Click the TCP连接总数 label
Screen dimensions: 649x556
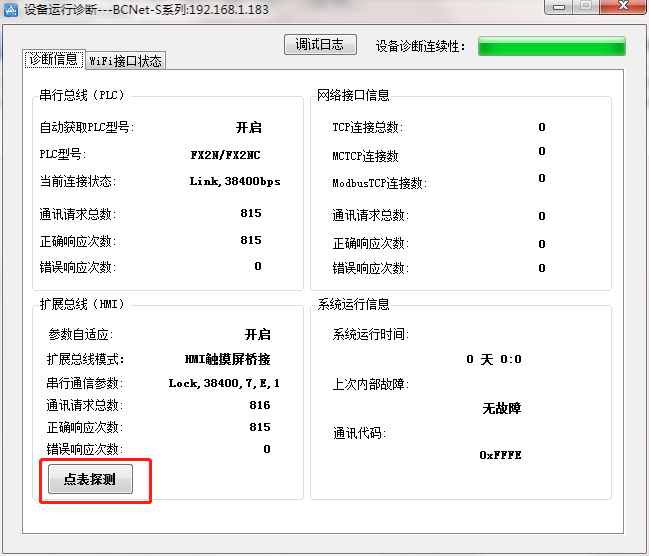point(366,127)
